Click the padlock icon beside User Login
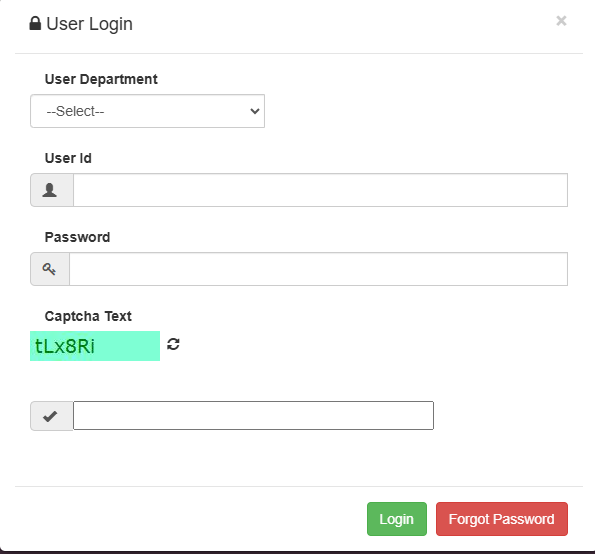595x554 pixels. [x=35, y=24]
